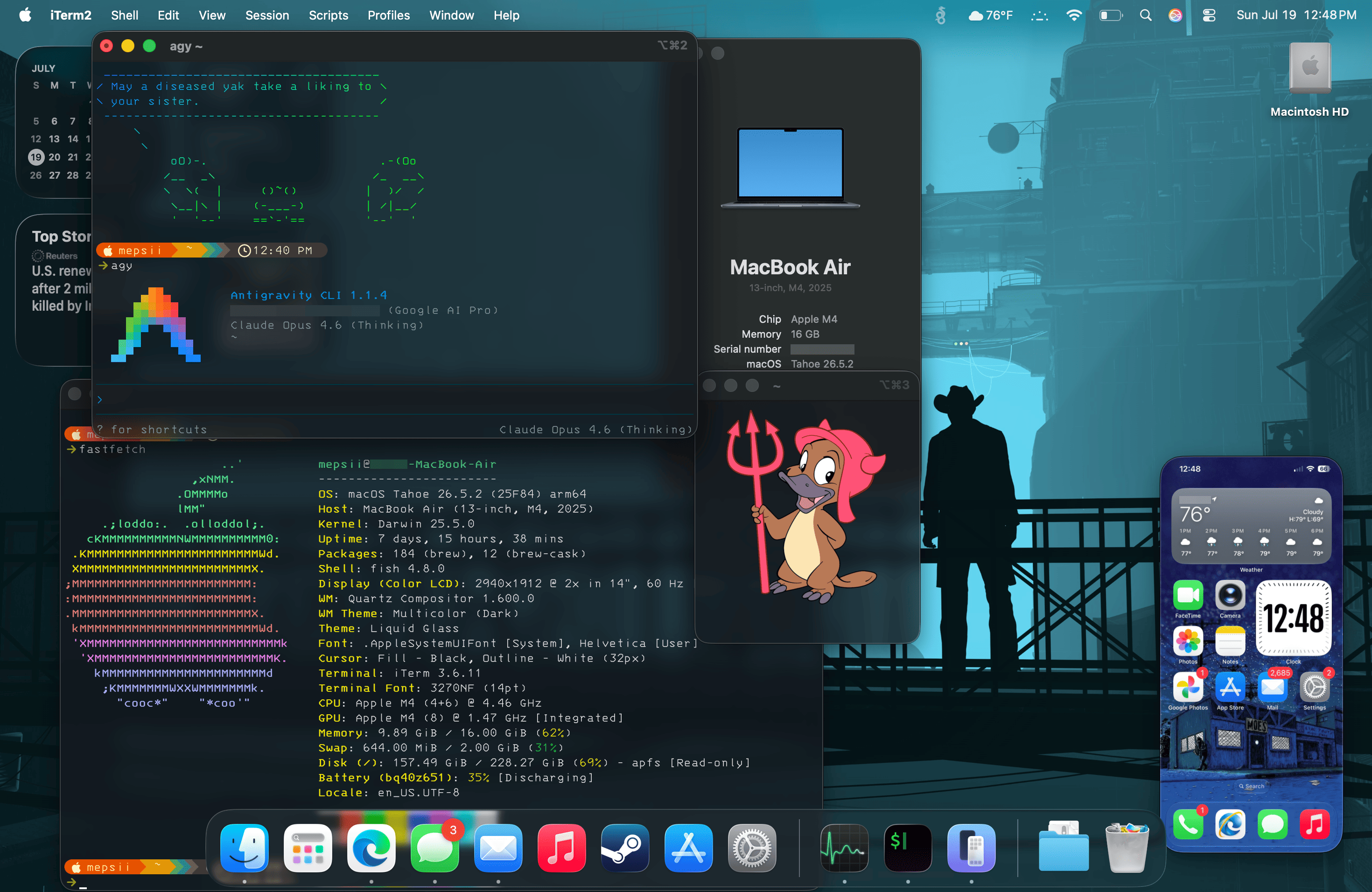1372x892 pixels.
Task: Click '? for shortcuts' hint in agy window
Action: (152, 429)
